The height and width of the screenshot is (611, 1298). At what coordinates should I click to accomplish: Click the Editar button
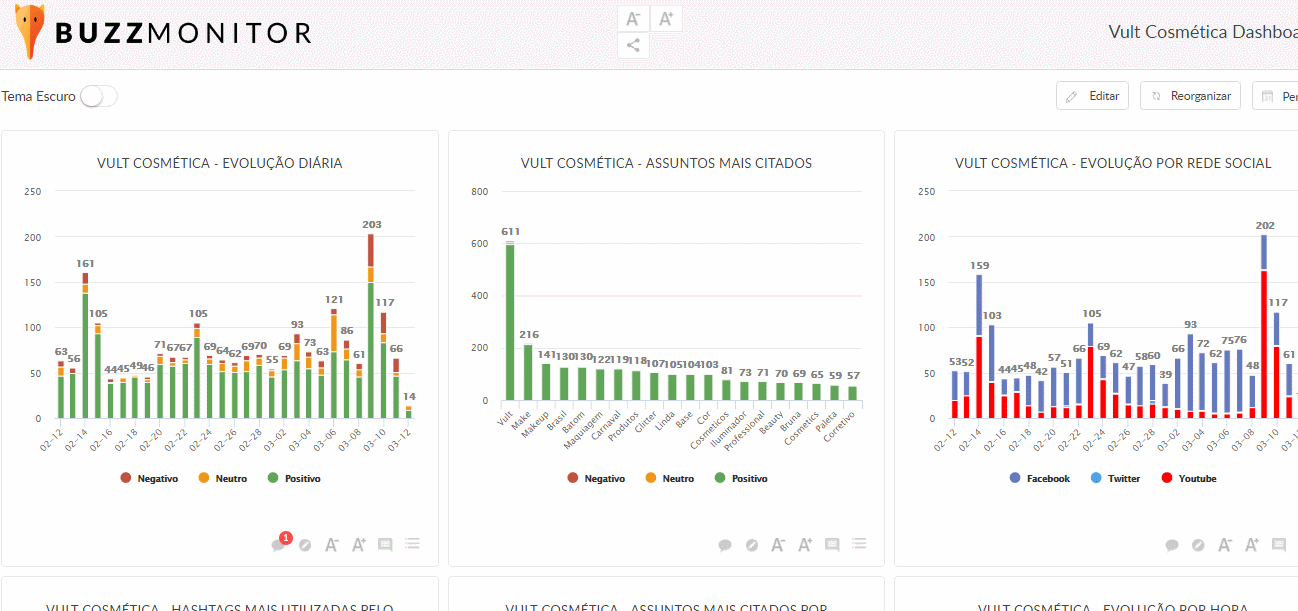tap(1092, 96)
